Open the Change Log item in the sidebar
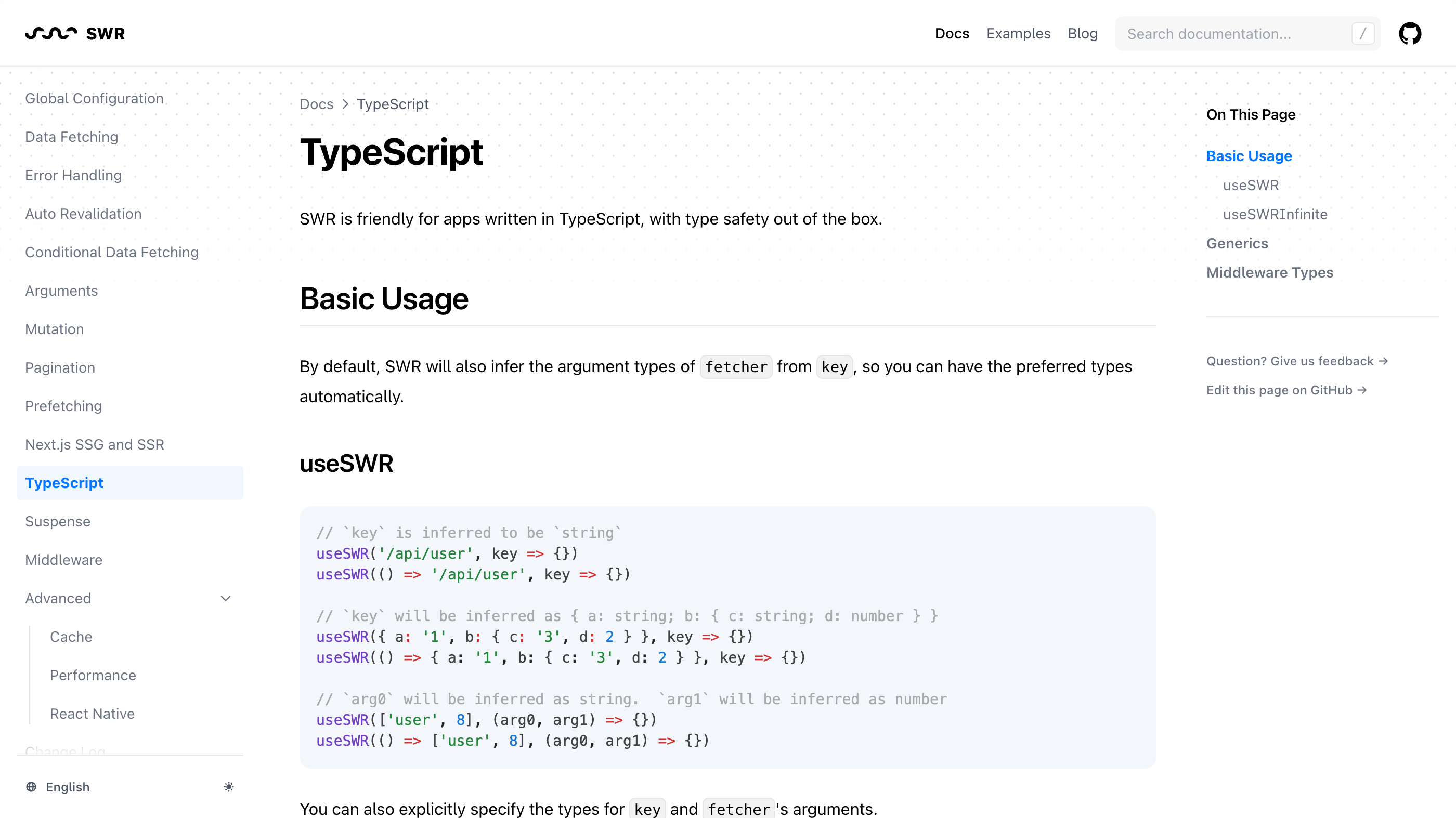The image size is (1456, 818). point(65,752)
